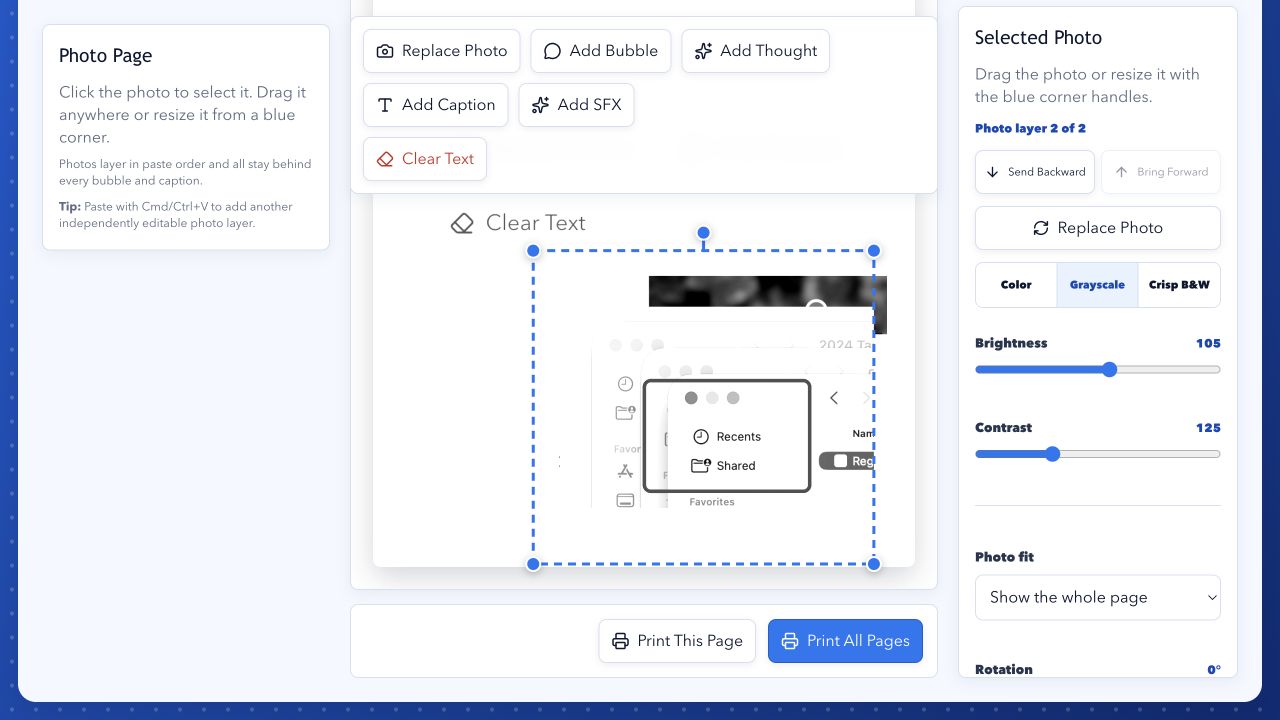Bring the photo layer forward
Screen dimensions: 1280x720
coord(1161,172)
